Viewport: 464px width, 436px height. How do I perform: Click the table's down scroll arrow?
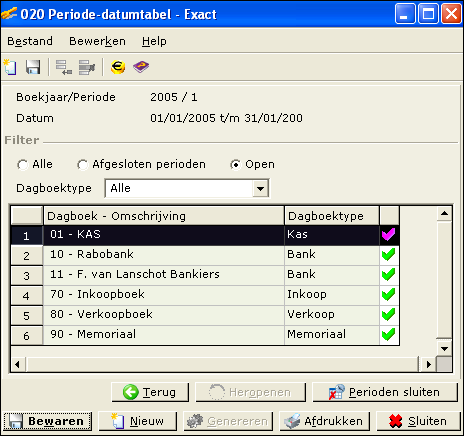coord(444,349)
